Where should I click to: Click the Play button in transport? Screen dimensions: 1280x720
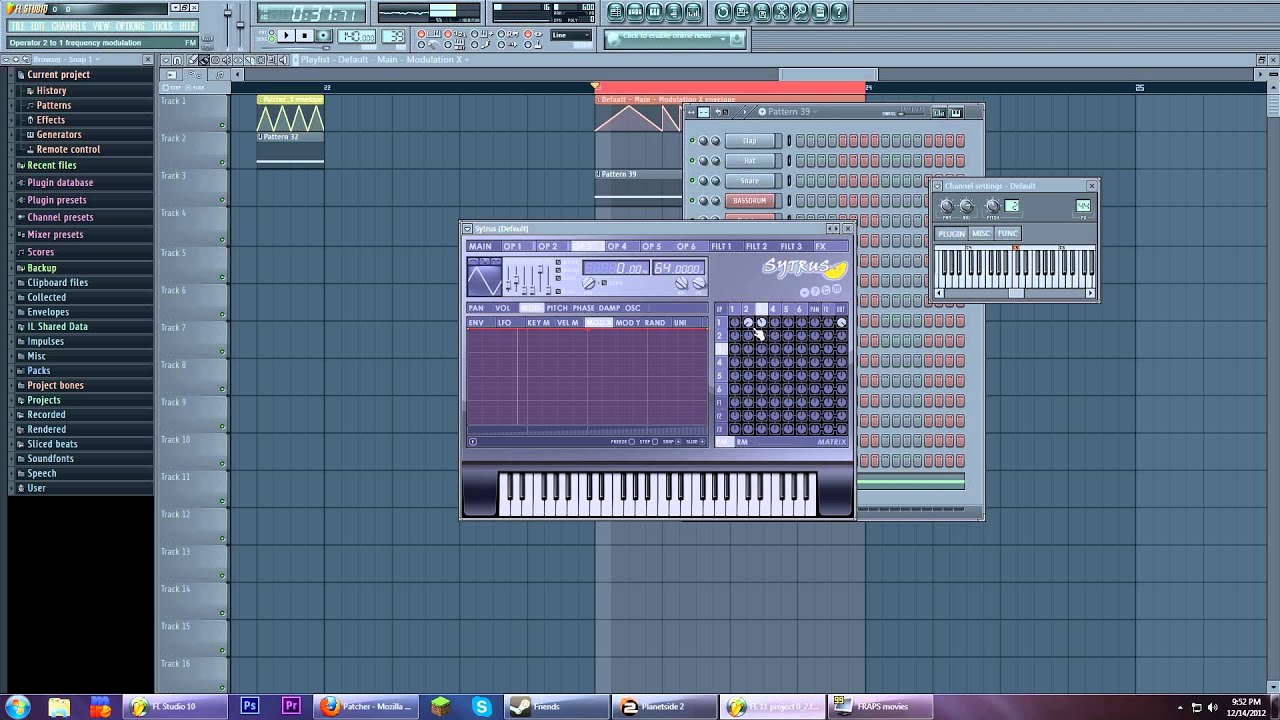pyautogui.click(x=286, y=36)
